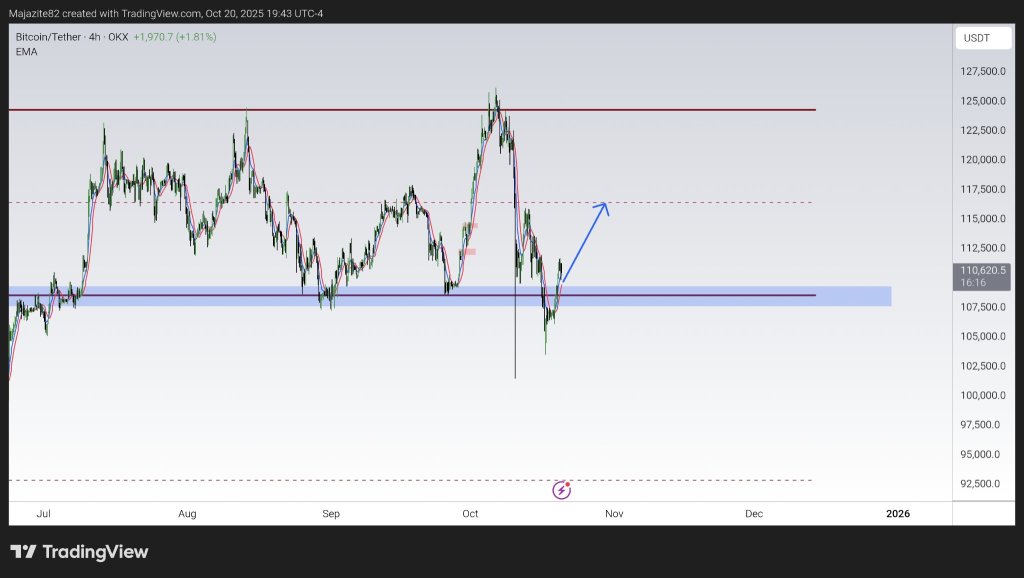Viewport: 1024px width, 578px height.
Task: Click the purple lightning event icon
Action: (562, 490)
